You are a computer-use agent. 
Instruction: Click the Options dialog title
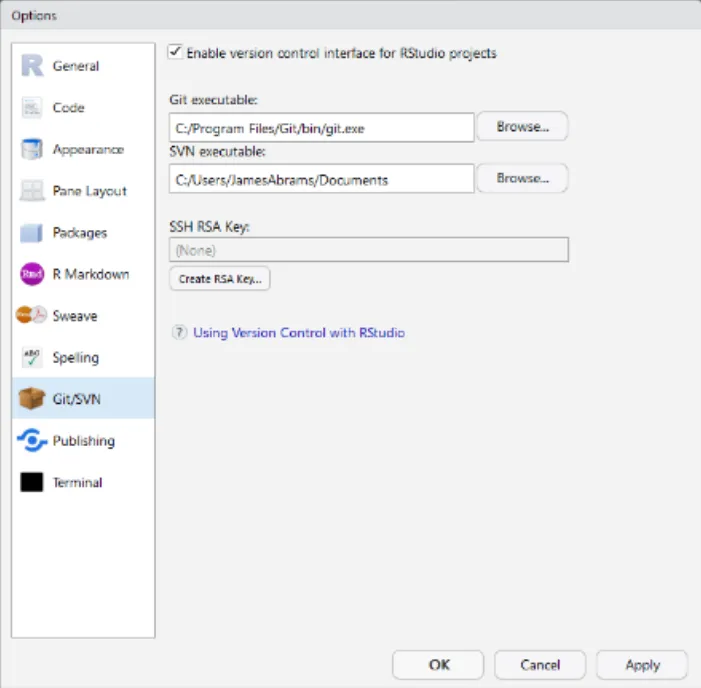click(34, 16)
